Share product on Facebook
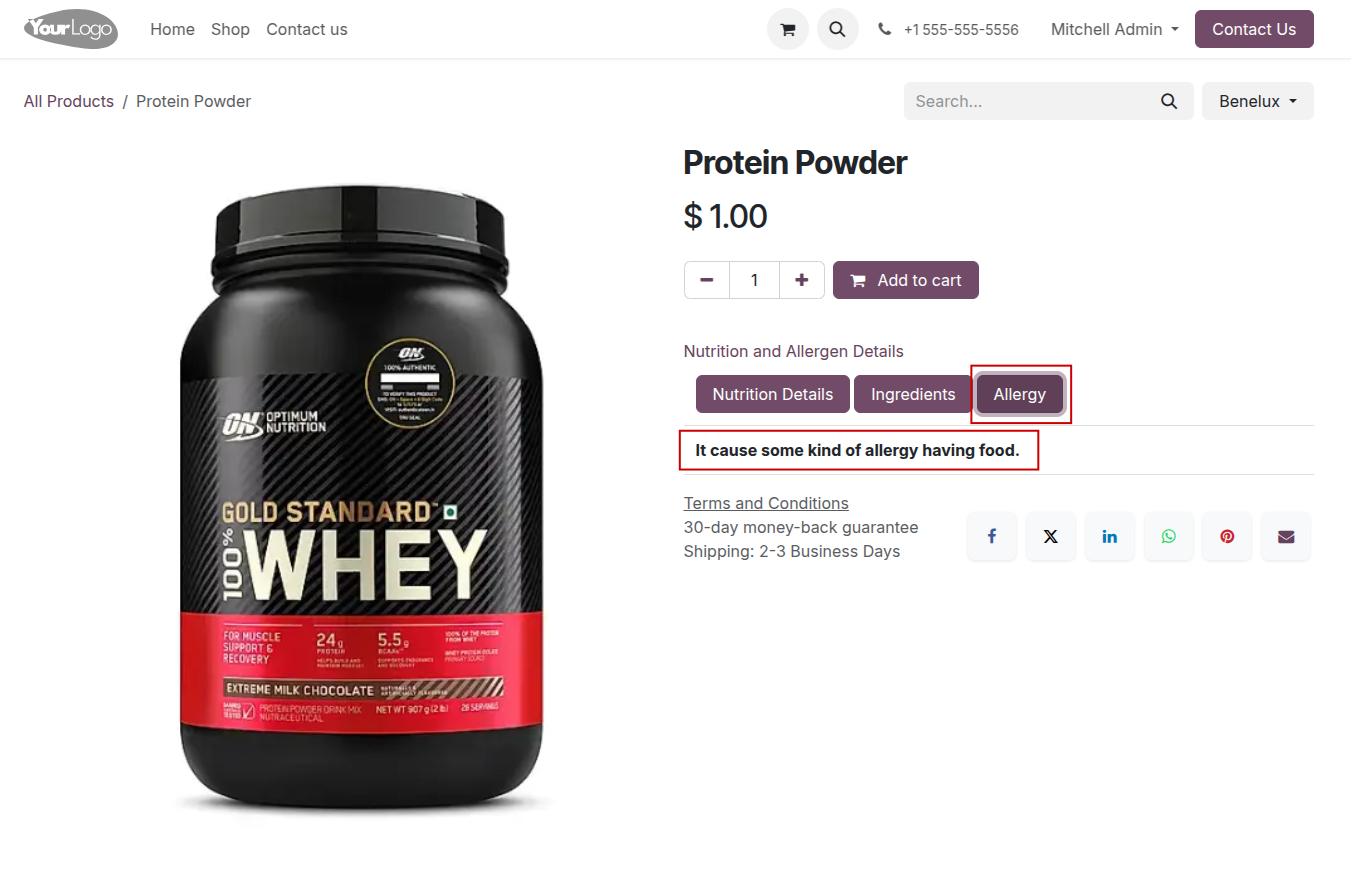This screenshot has width=1351, height=872. pyautogui.click(x=992, y=536)
